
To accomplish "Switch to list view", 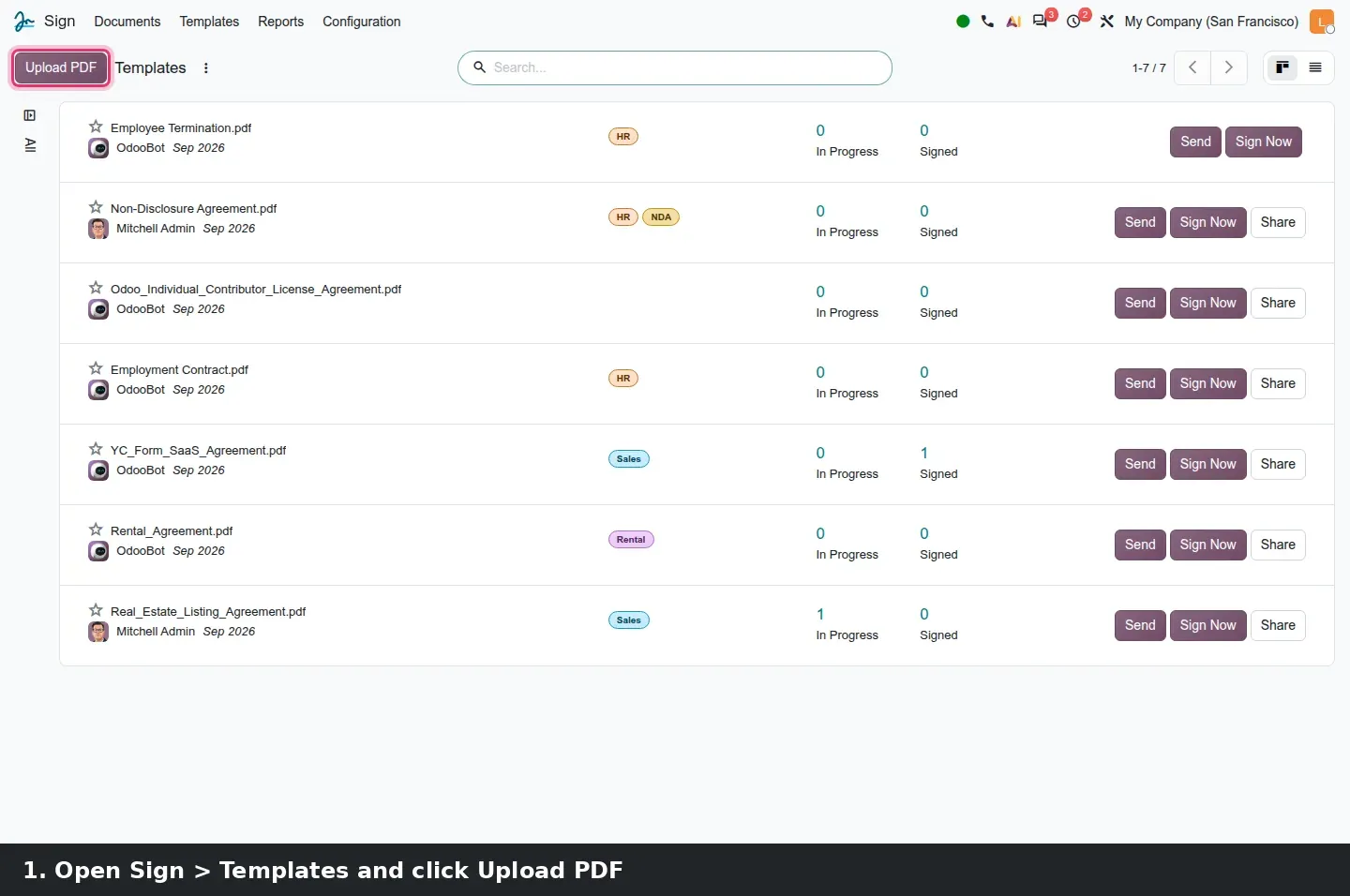I will 1315,67.
